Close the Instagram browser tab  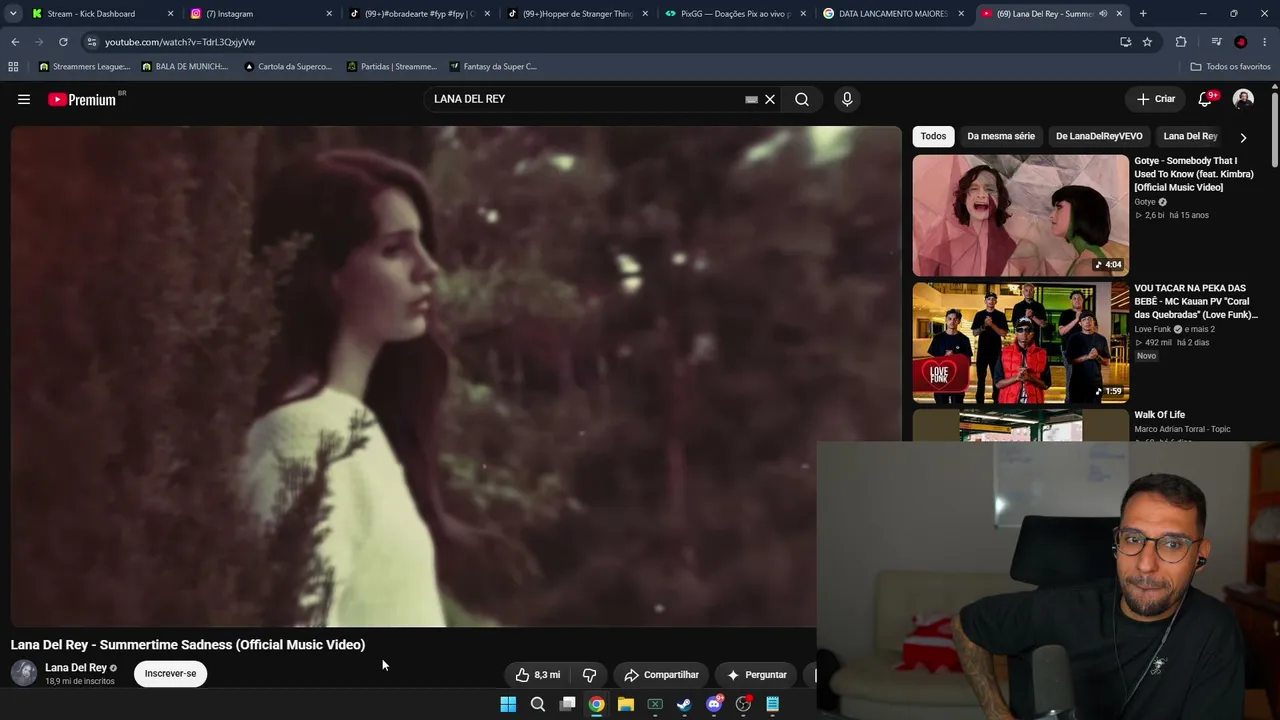coord(329,14)
